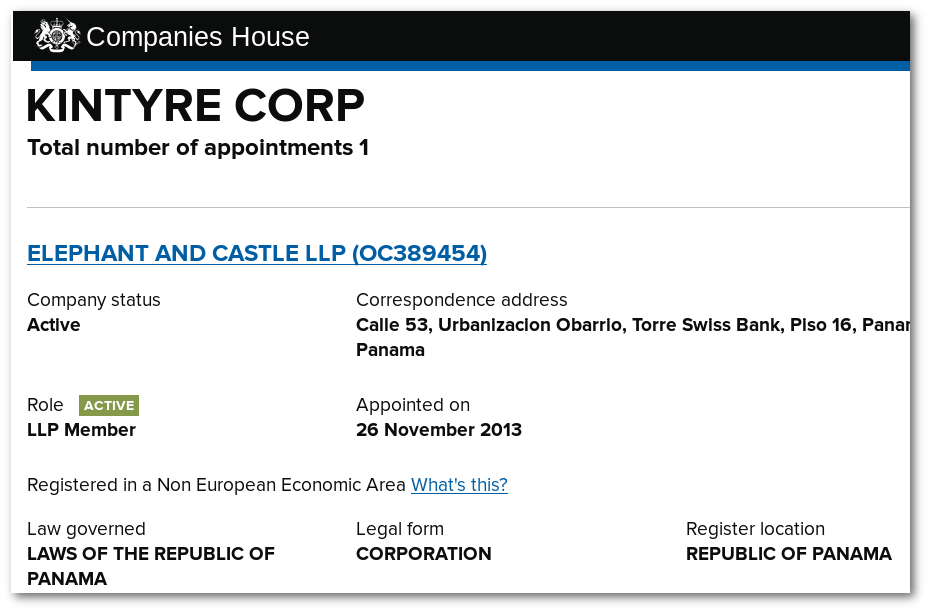Screen dimensions: 929x612
Task: Click the Total number of appointments text
Action: 198,148
